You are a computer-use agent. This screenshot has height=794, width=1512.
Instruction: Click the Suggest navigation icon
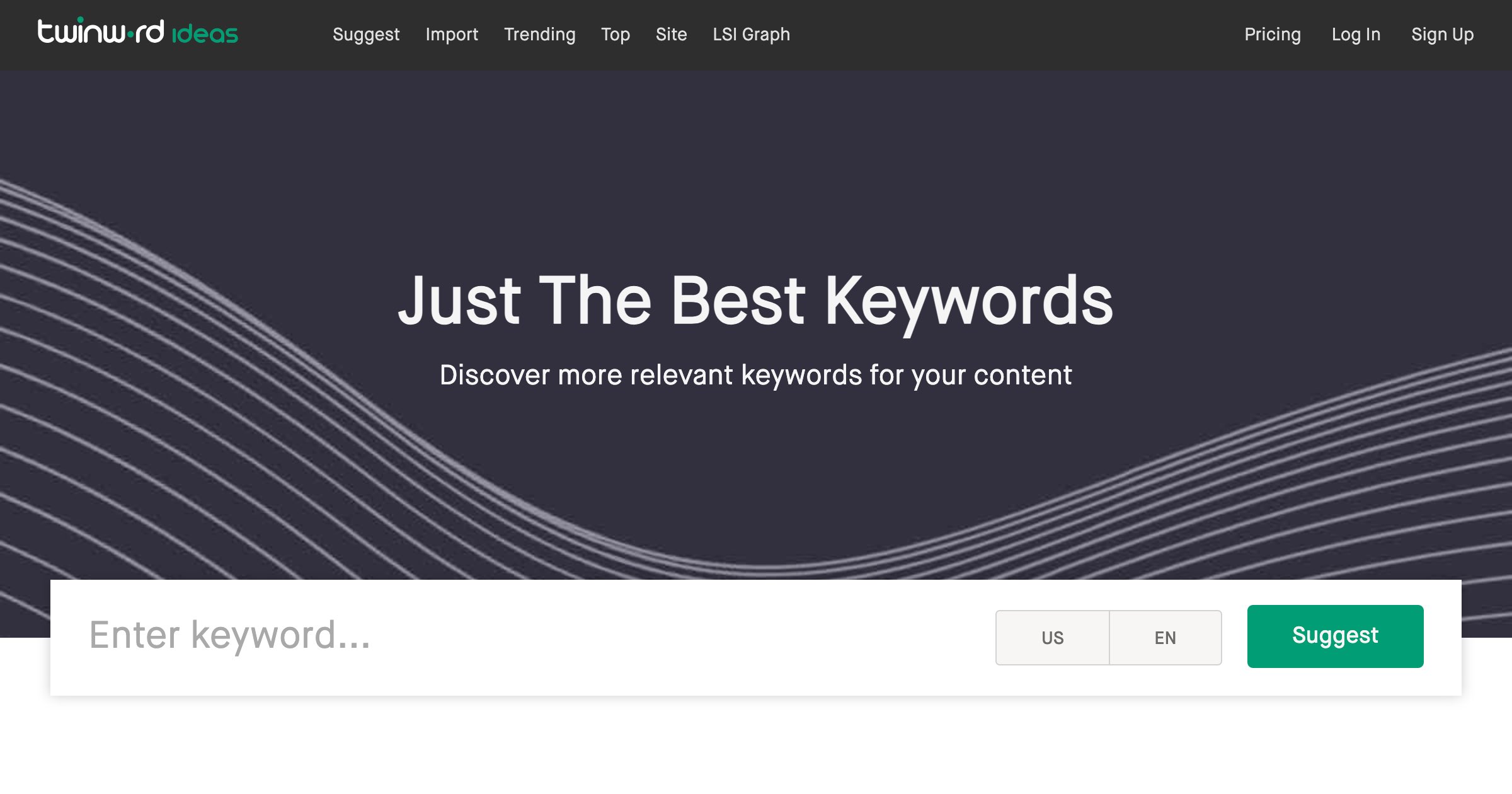coord(366,34)
